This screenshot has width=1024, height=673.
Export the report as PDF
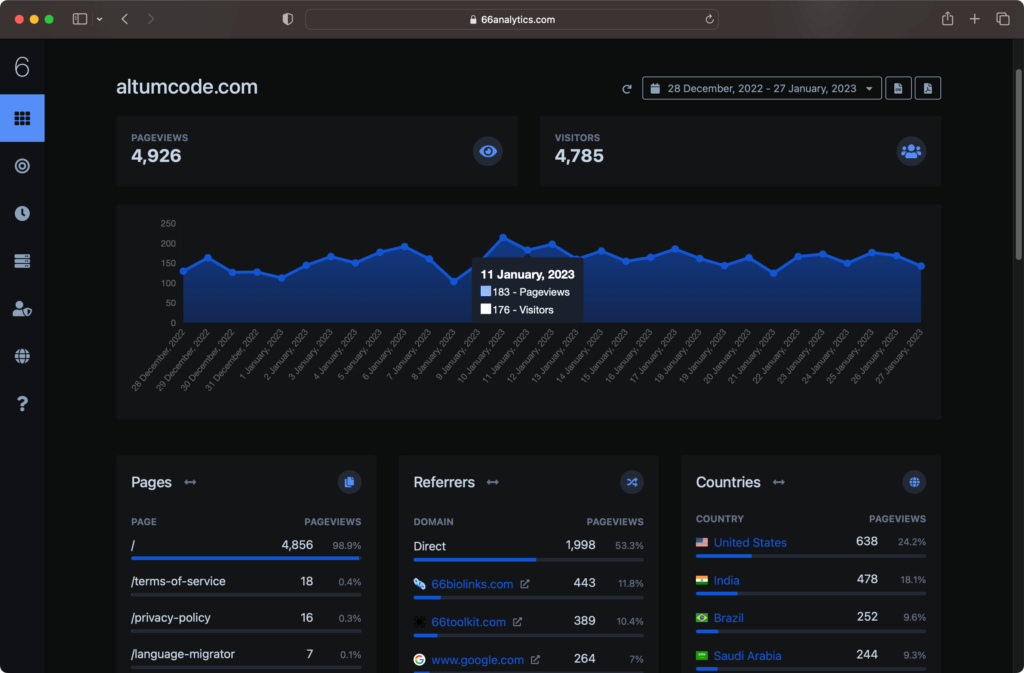[927, 88]
